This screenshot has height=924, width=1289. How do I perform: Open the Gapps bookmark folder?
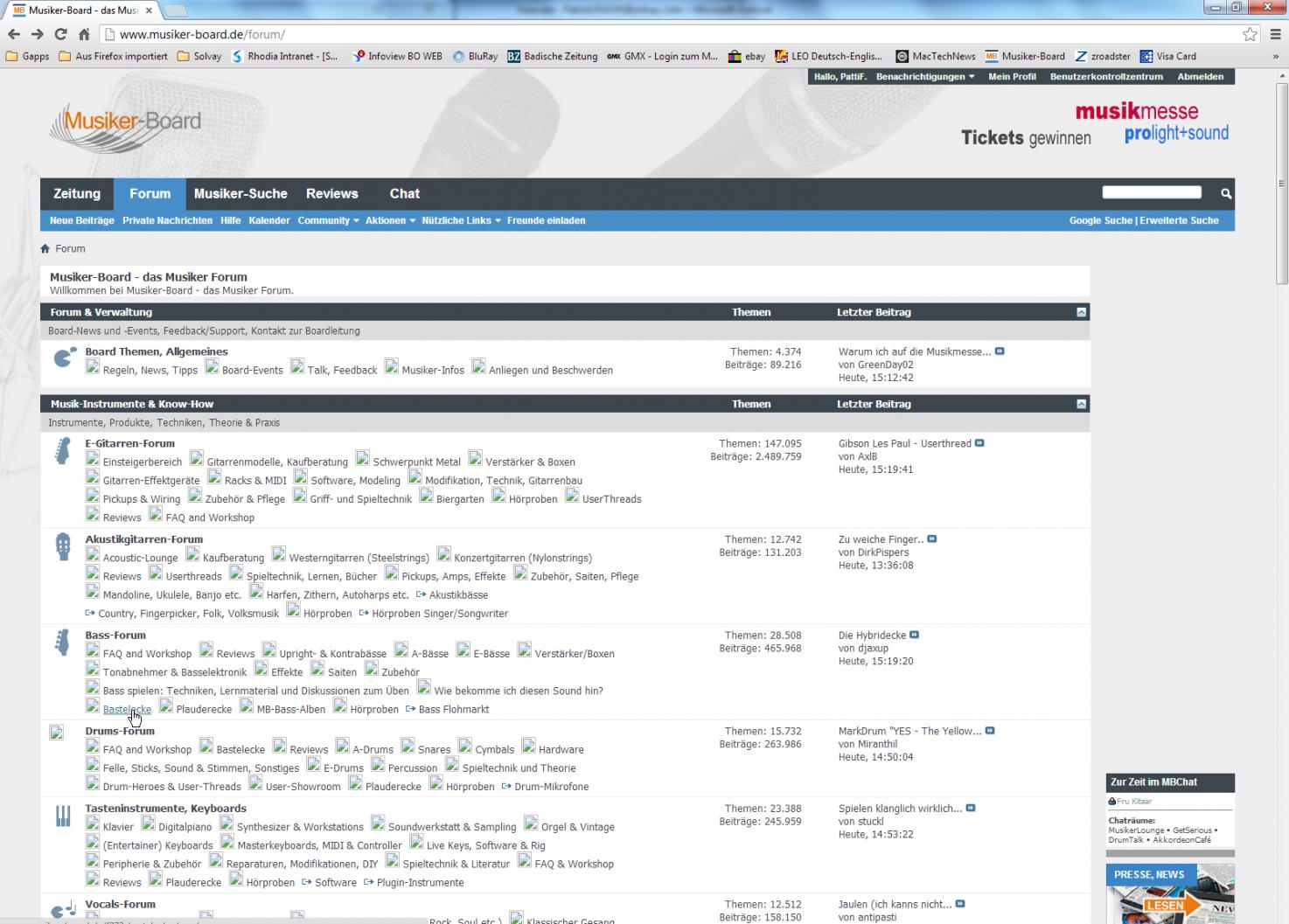pyautogui.click(x=28, y=56)
